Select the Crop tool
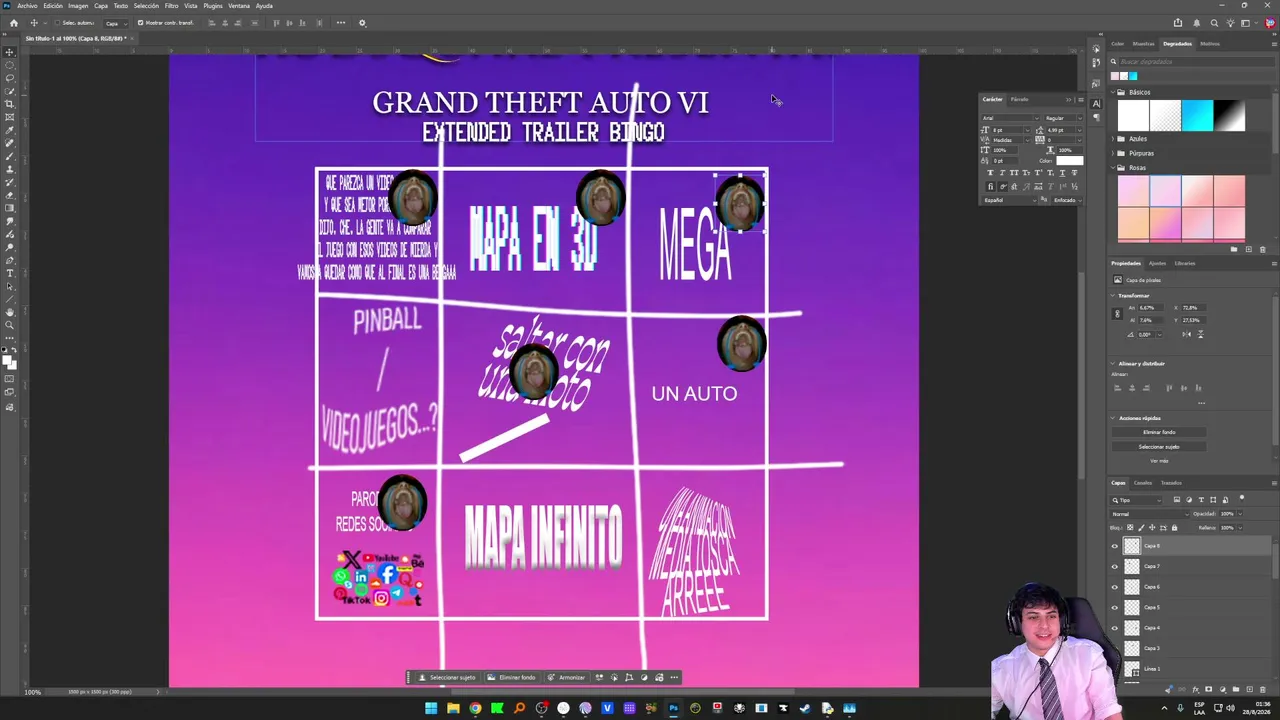 (10, 104)
